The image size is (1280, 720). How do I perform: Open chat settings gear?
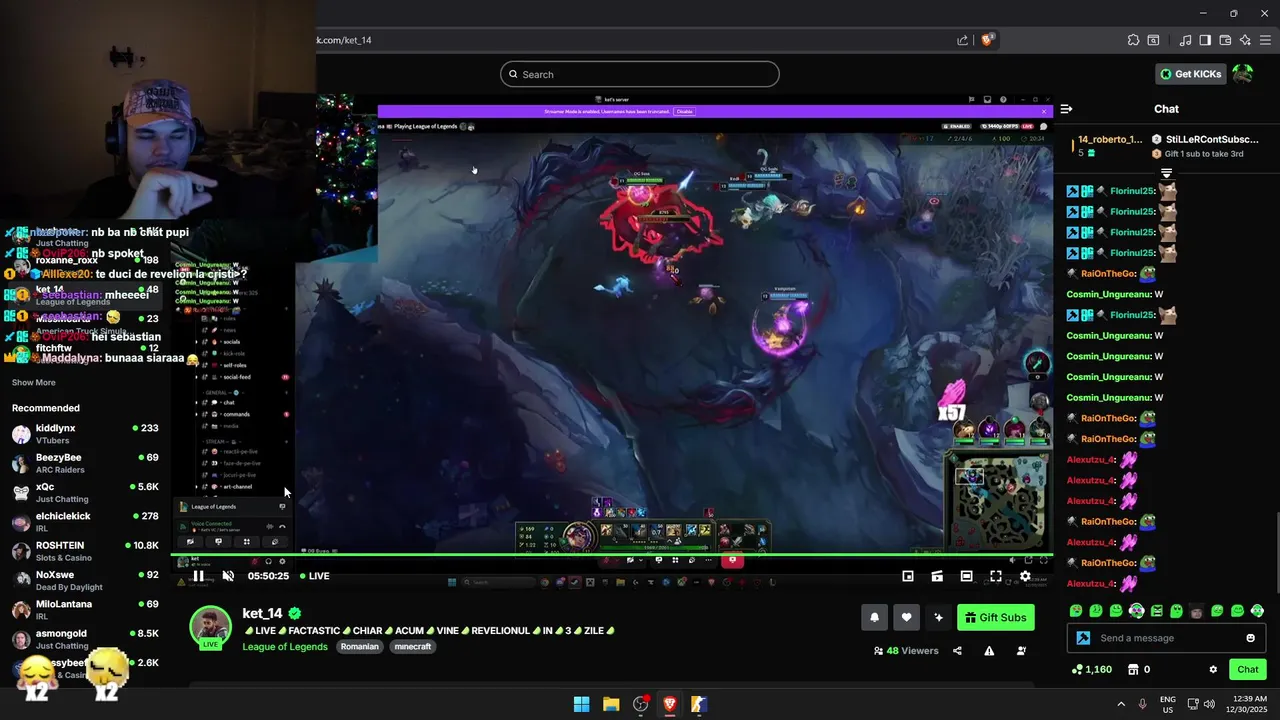click(1213, 669)
